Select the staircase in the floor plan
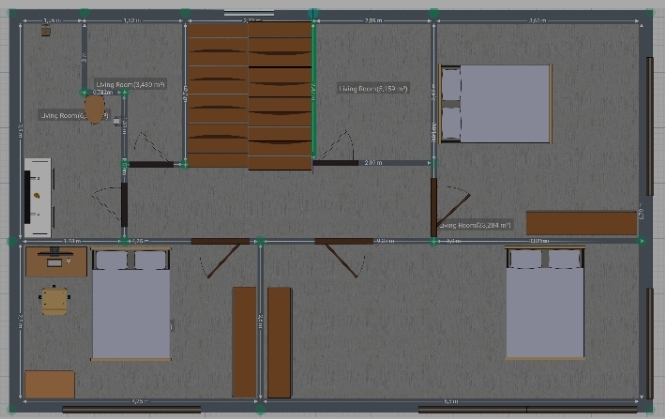Screen dimensions: 665x419 click(250, 95)
